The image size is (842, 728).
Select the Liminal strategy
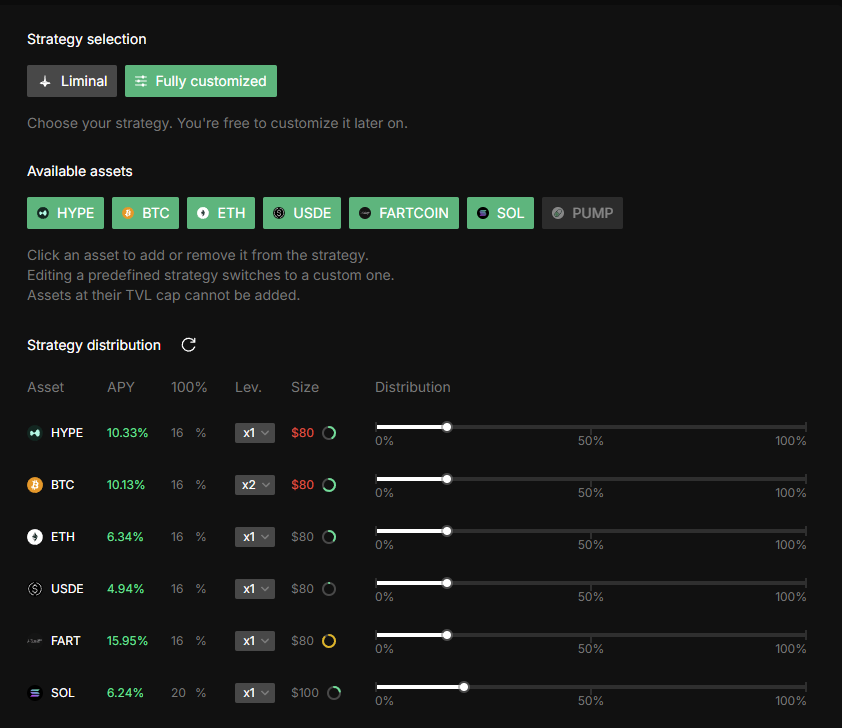pyautogui.click(x=72, y=81)
